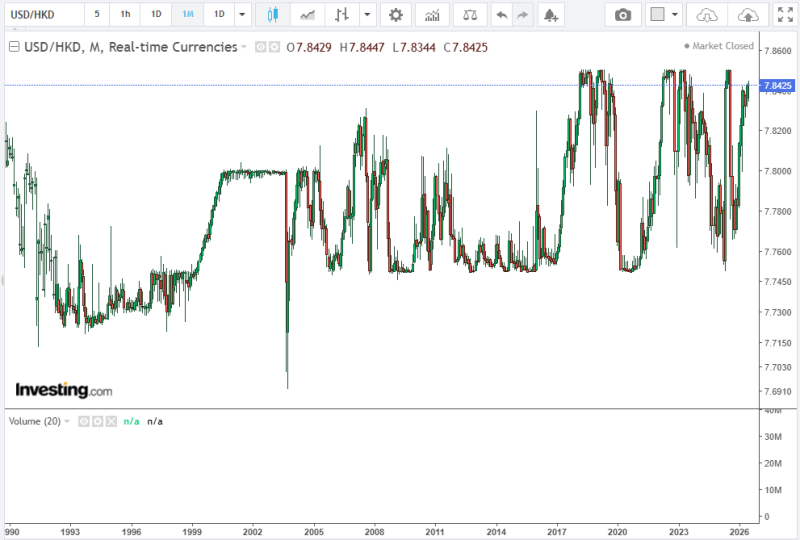
Task: Enter fullscreen chart mode
Action: [785, 15]
